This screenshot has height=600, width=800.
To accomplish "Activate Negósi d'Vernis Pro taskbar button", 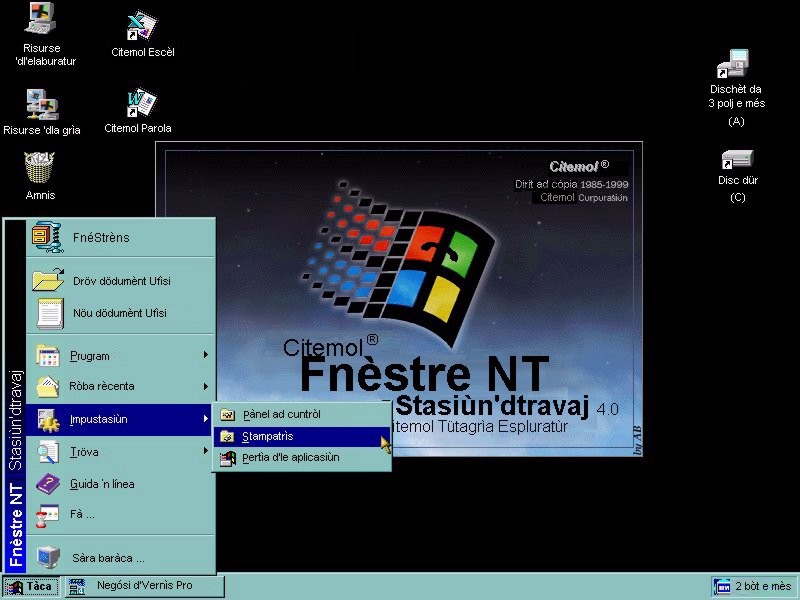I will tap(144, 587).
